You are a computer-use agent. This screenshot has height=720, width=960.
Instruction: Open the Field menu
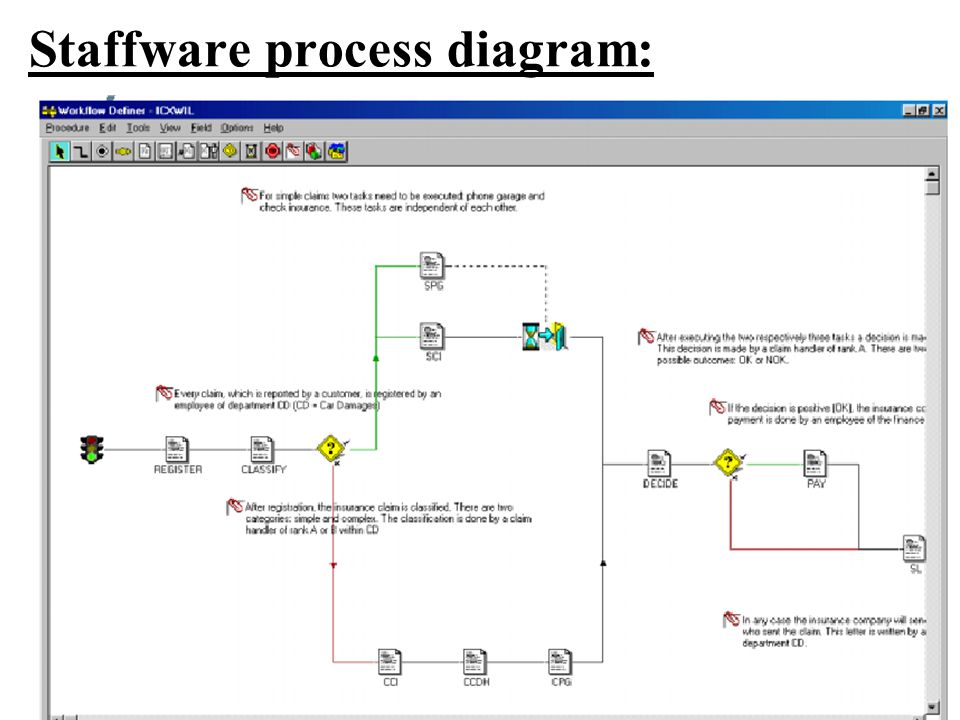[x=201, y=128]
